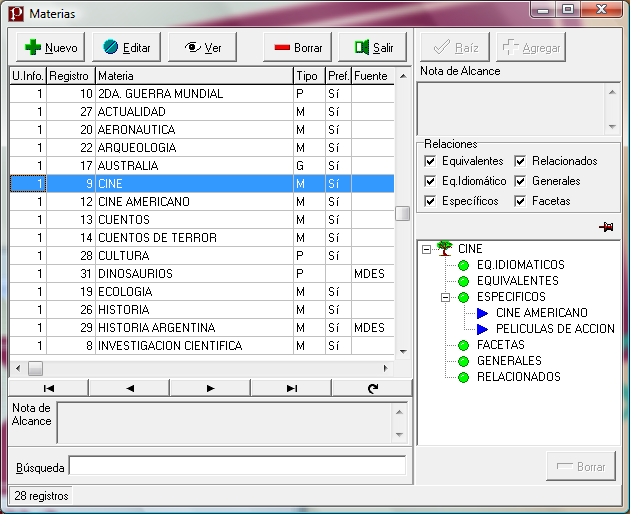This screenshot has height=514, width=630.
Task: Collapse the CINE root tree node
Action: (x=427, y=249)
